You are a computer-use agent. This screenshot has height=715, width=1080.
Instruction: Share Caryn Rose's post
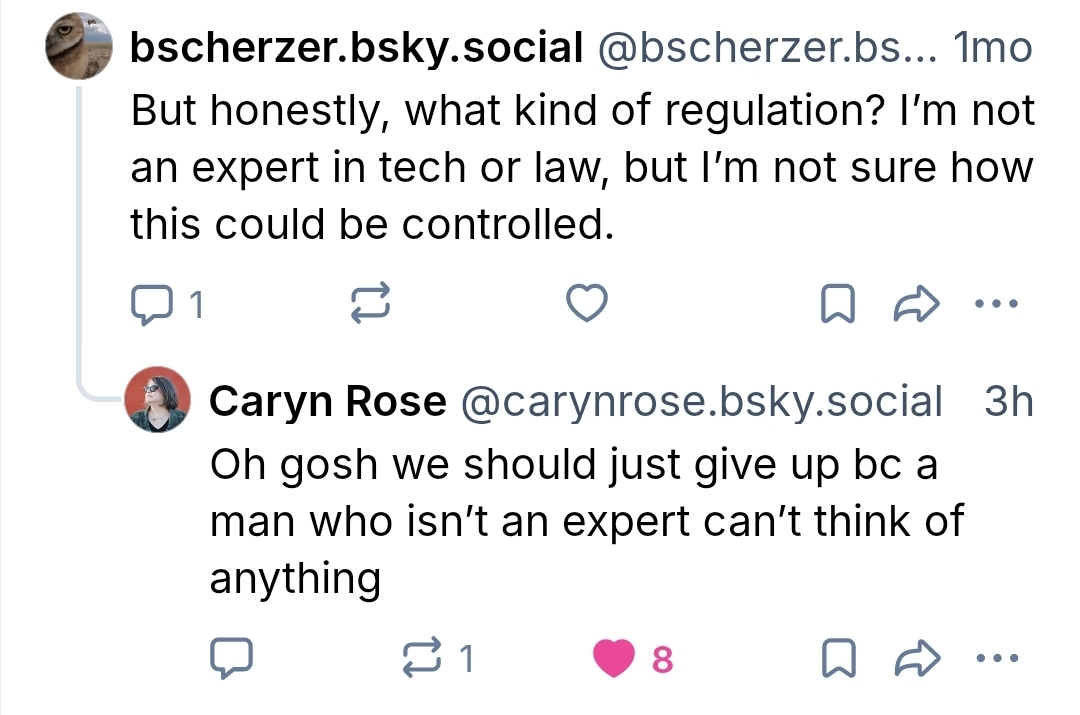point(915,658)
